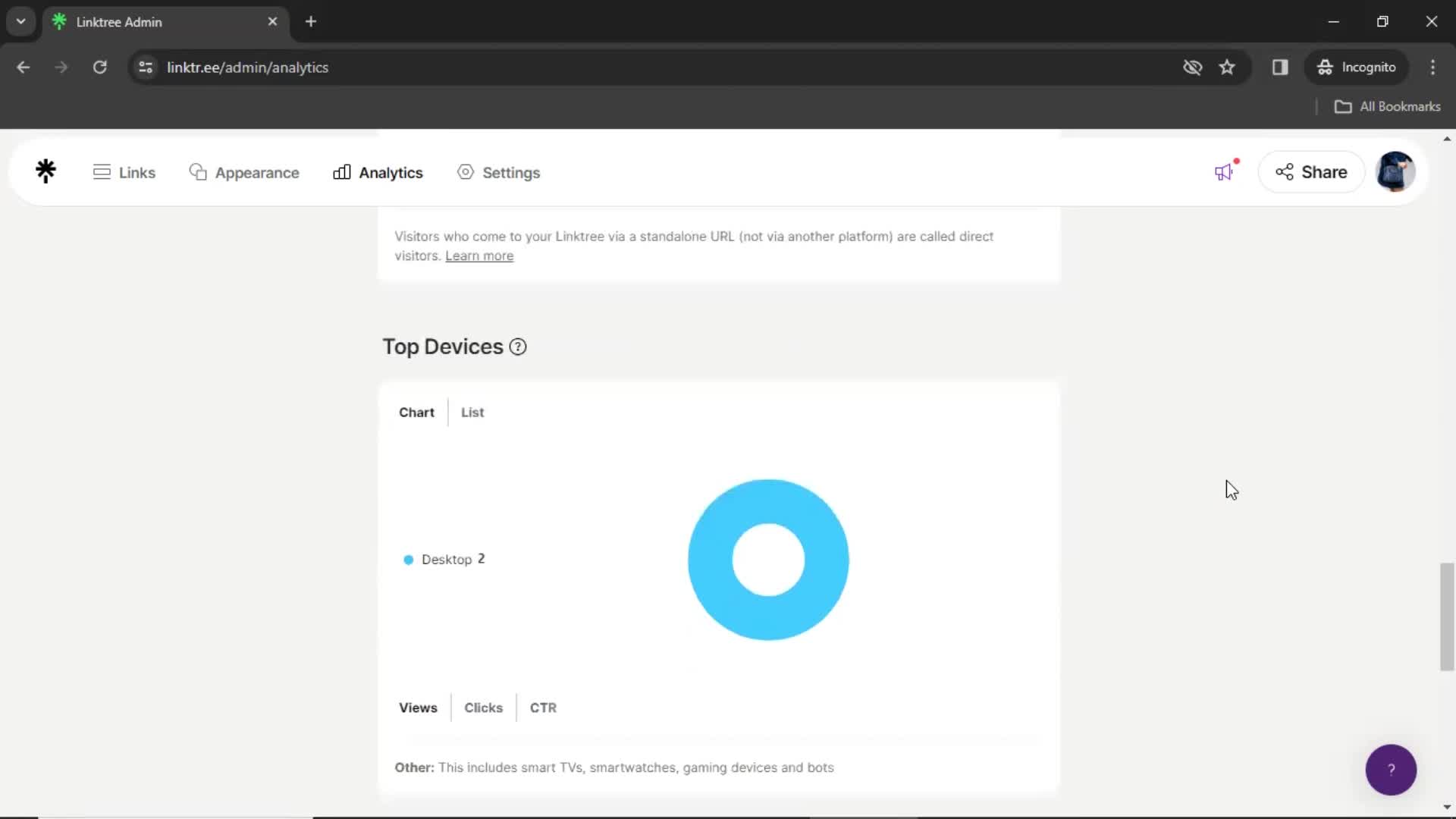View site information icon in address bar
The width and height of the screenshot is (1456, 819).
[146, 67]
